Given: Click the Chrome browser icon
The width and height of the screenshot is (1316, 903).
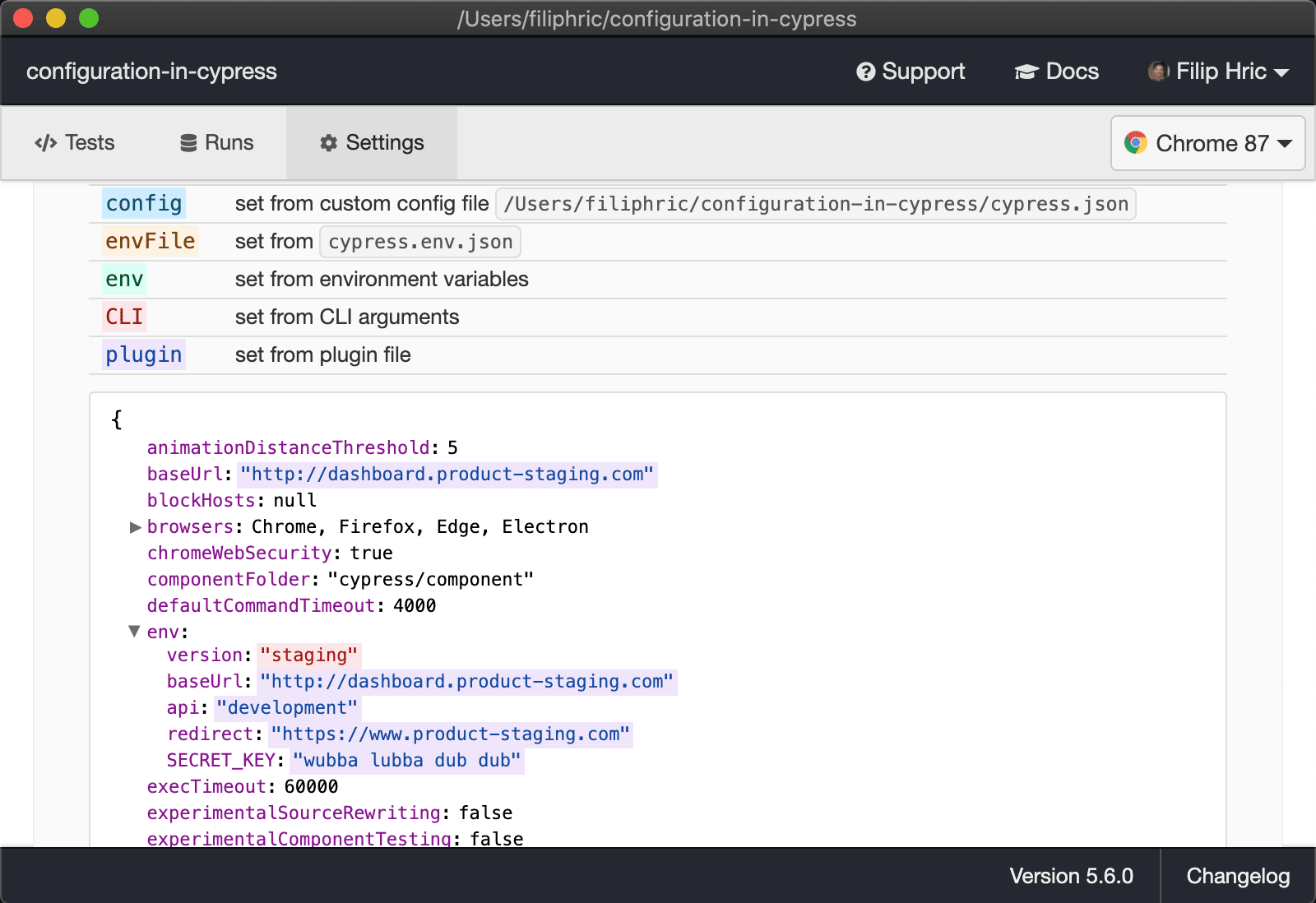Looking at the screenshot, I should click(x=1138, y=143).
